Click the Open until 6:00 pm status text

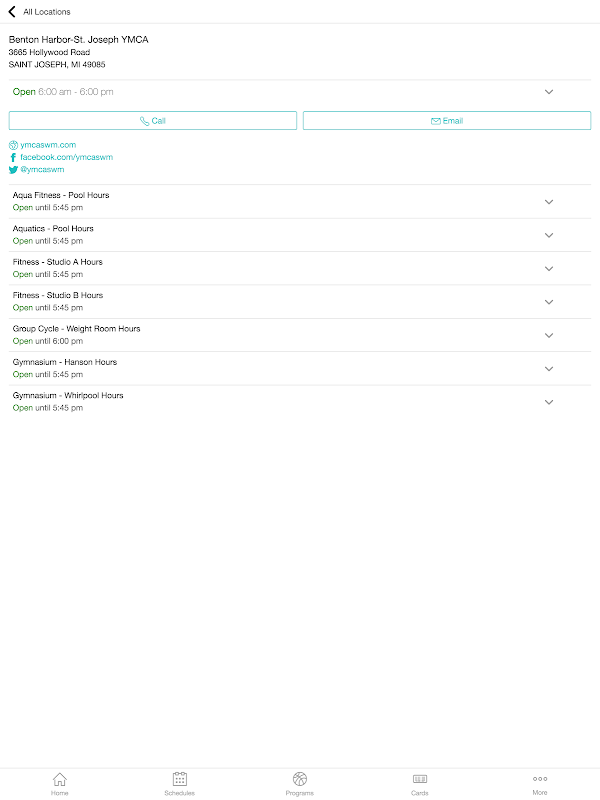click(x=47, y=341)
